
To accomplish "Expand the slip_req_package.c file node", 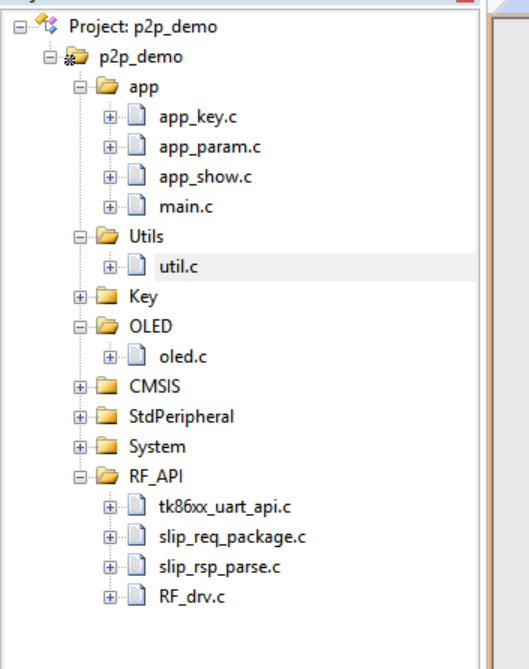I will point(110,537).
